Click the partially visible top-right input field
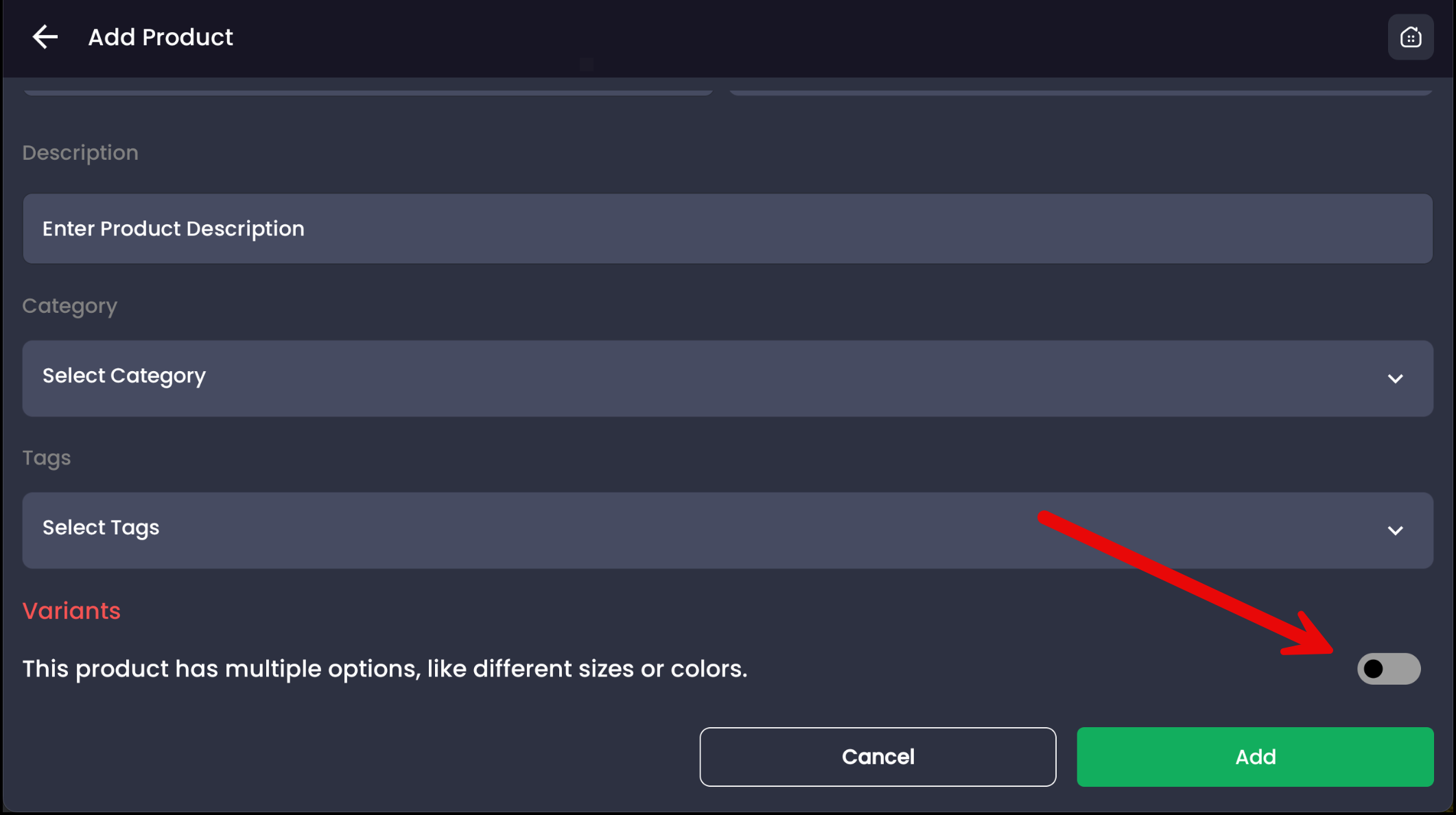The height and width of the screenshot is (815, 1456). (x=1081, y=88)
